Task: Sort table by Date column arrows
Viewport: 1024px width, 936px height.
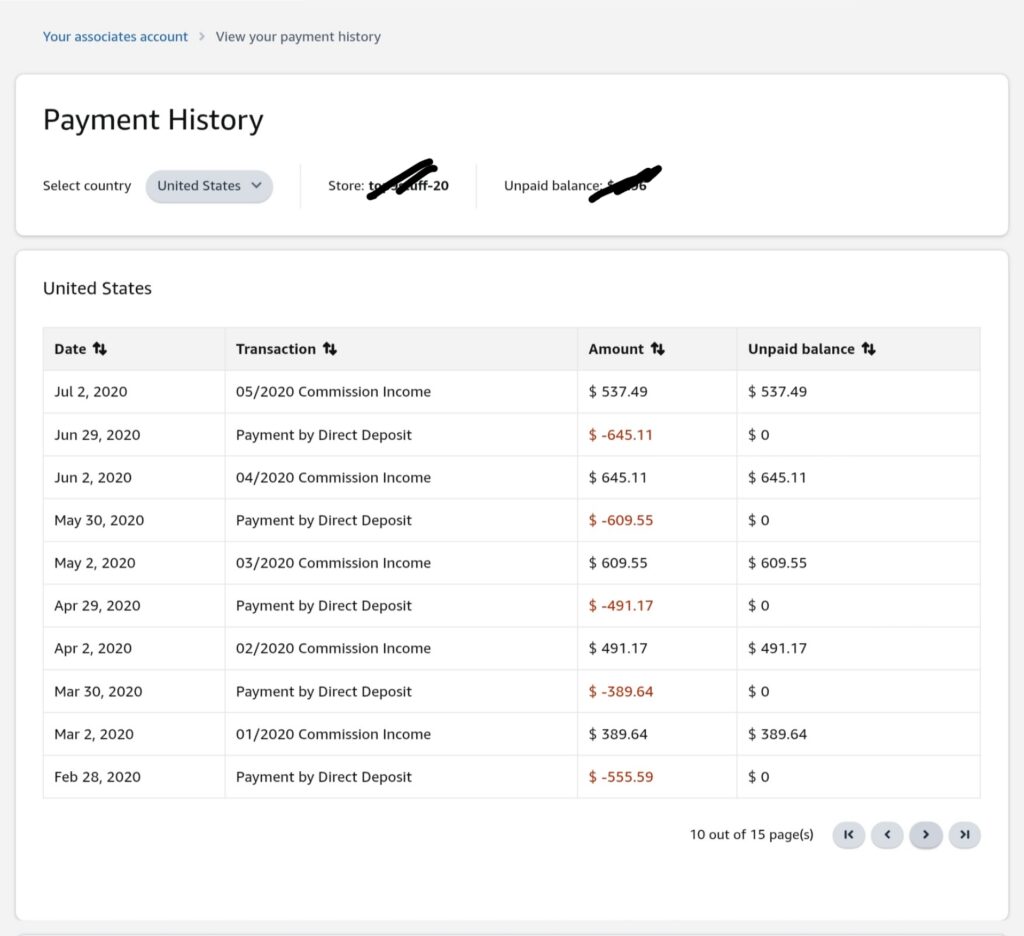Action: point(100,349)
